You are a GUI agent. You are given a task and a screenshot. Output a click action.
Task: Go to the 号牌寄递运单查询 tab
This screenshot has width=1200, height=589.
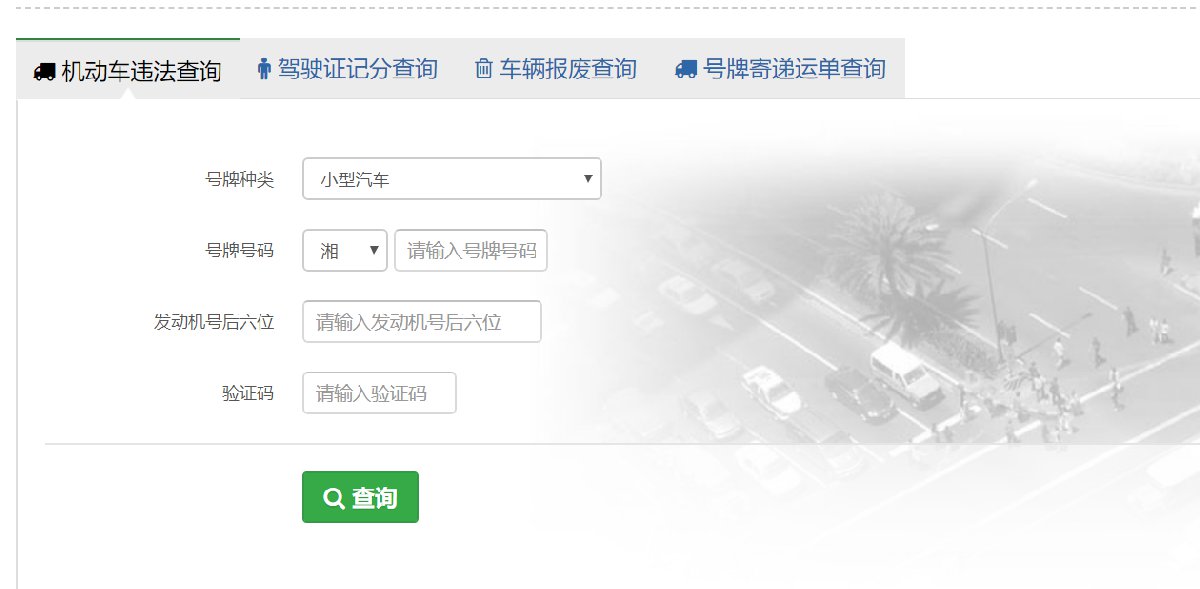[x=794, y=69]
